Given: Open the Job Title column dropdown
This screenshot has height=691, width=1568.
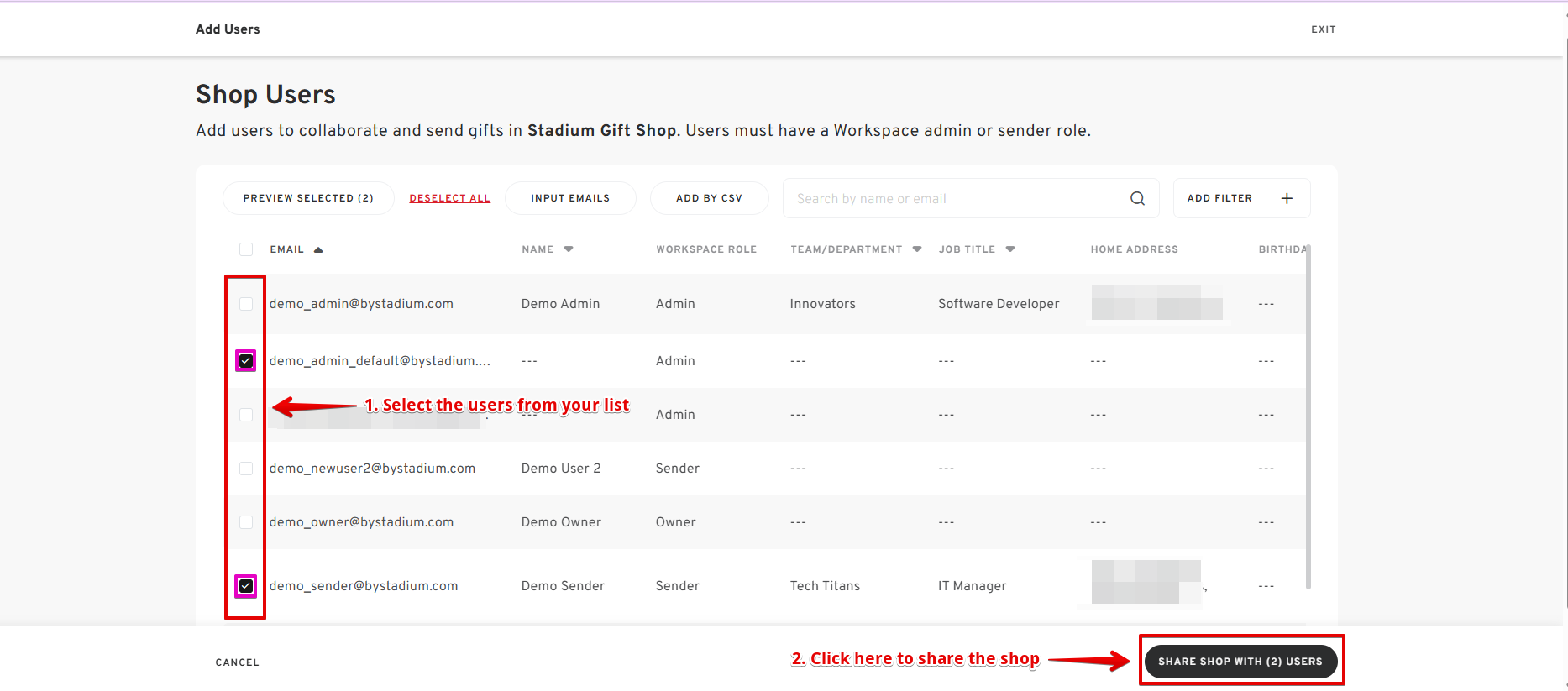Looking at the screenshot, I should tap(1010, 249).
